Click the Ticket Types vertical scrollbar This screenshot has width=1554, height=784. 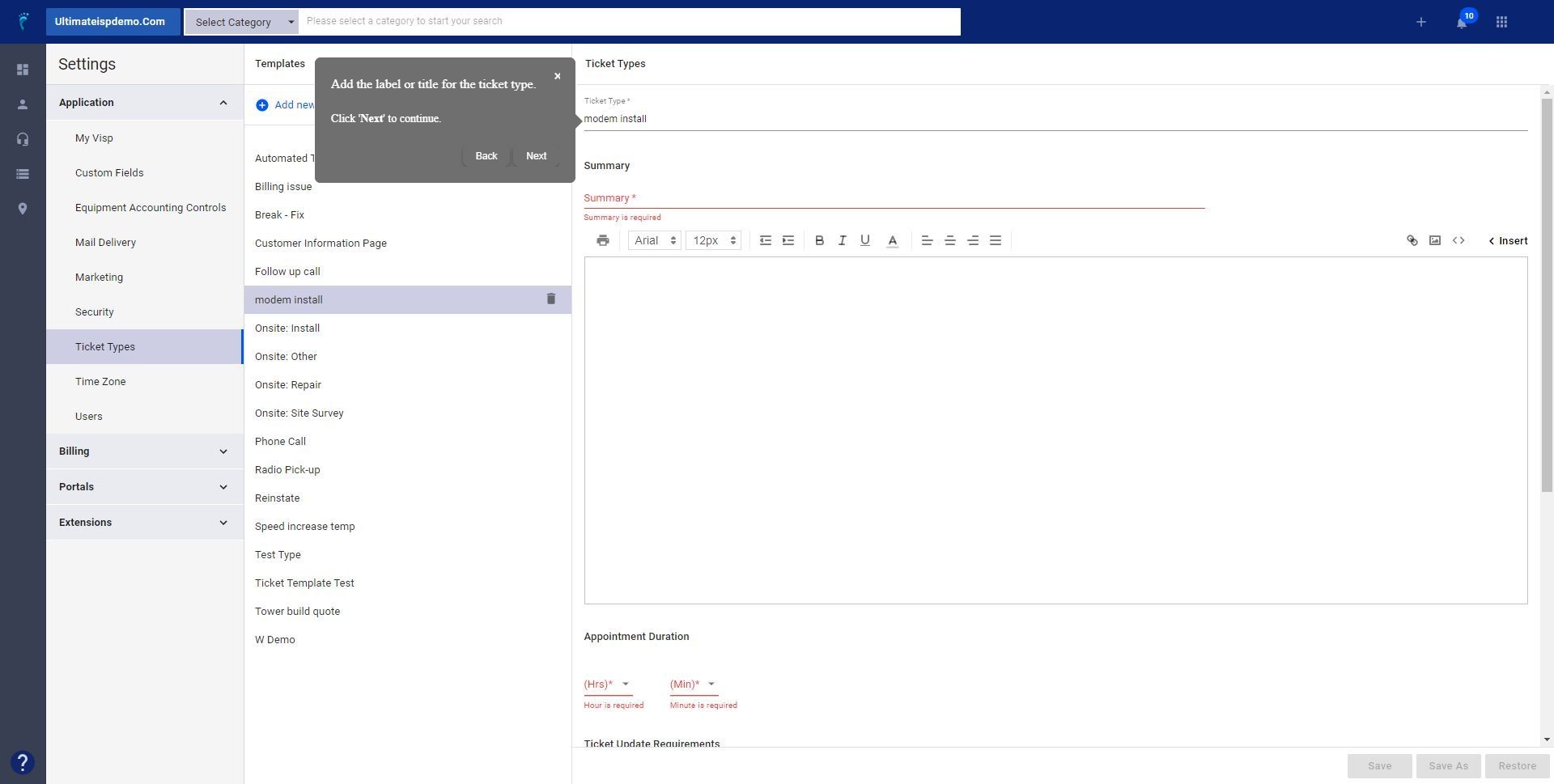pos(1547,295)
